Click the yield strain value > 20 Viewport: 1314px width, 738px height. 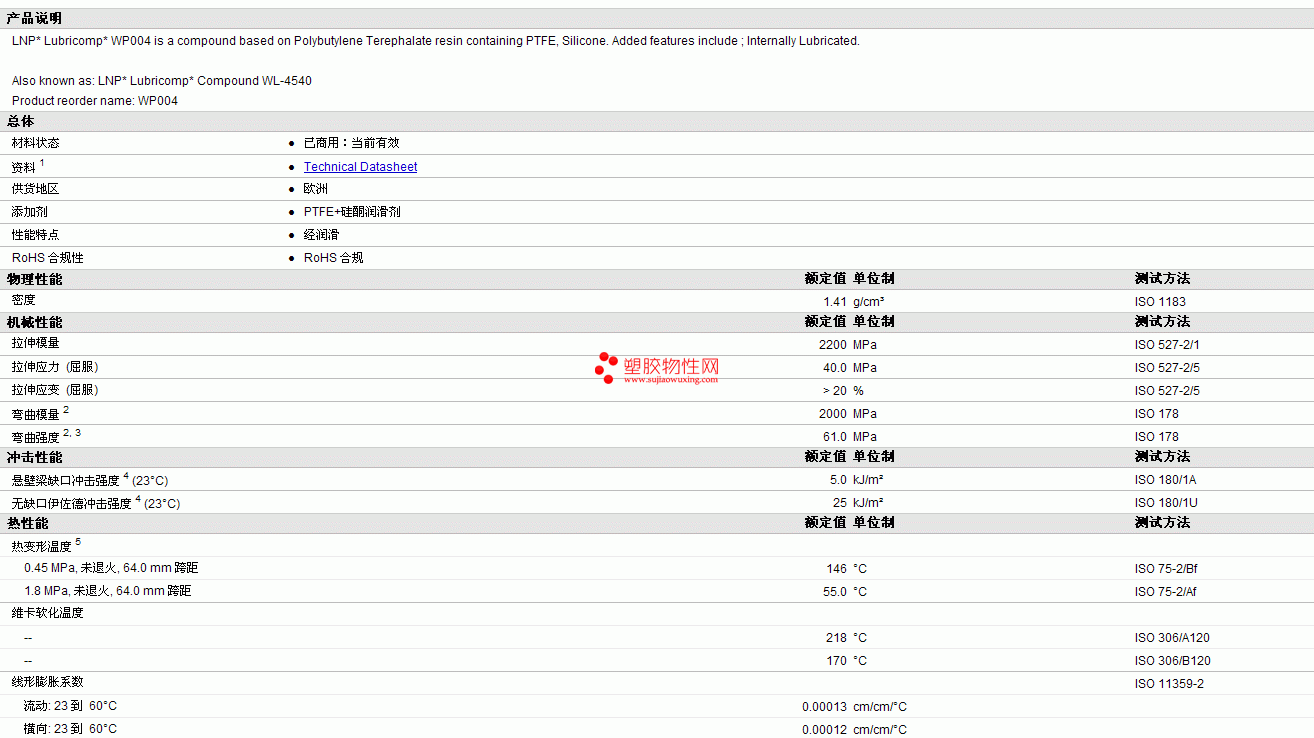835,391
